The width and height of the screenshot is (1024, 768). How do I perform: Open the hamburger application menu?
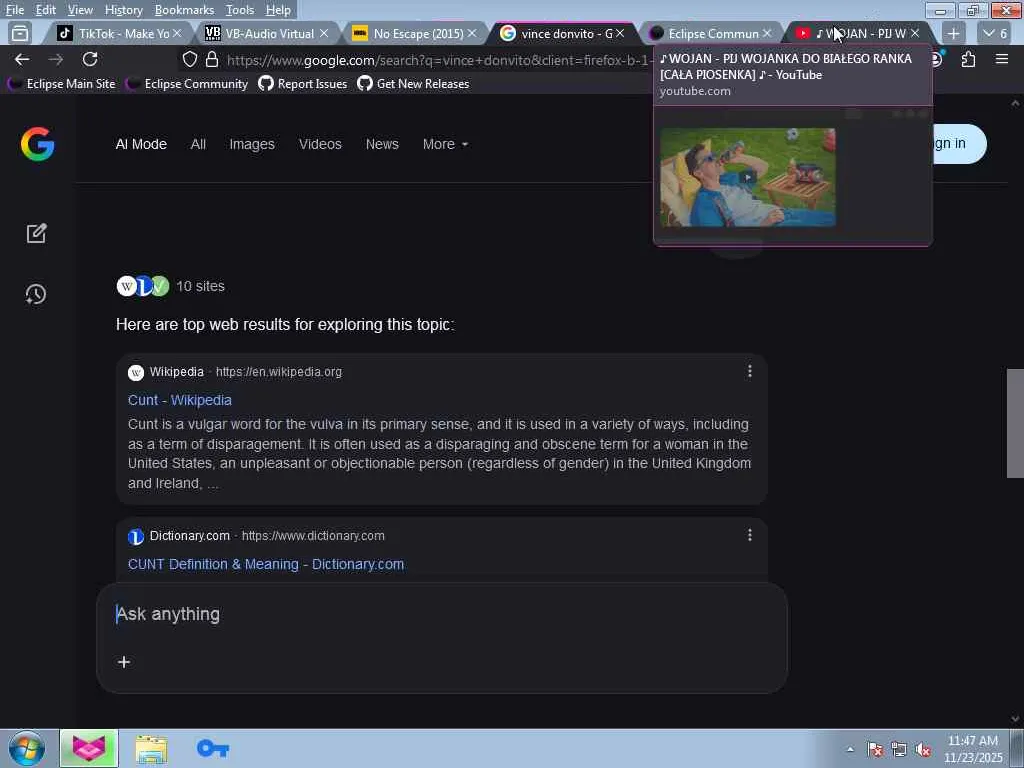[x=1001, y=59]
